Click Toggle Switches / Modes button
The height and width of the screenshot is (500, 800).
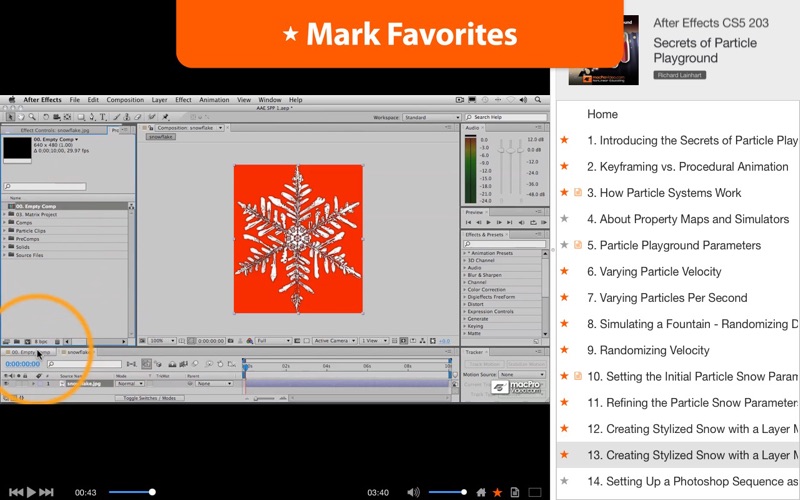pos(149,398)
